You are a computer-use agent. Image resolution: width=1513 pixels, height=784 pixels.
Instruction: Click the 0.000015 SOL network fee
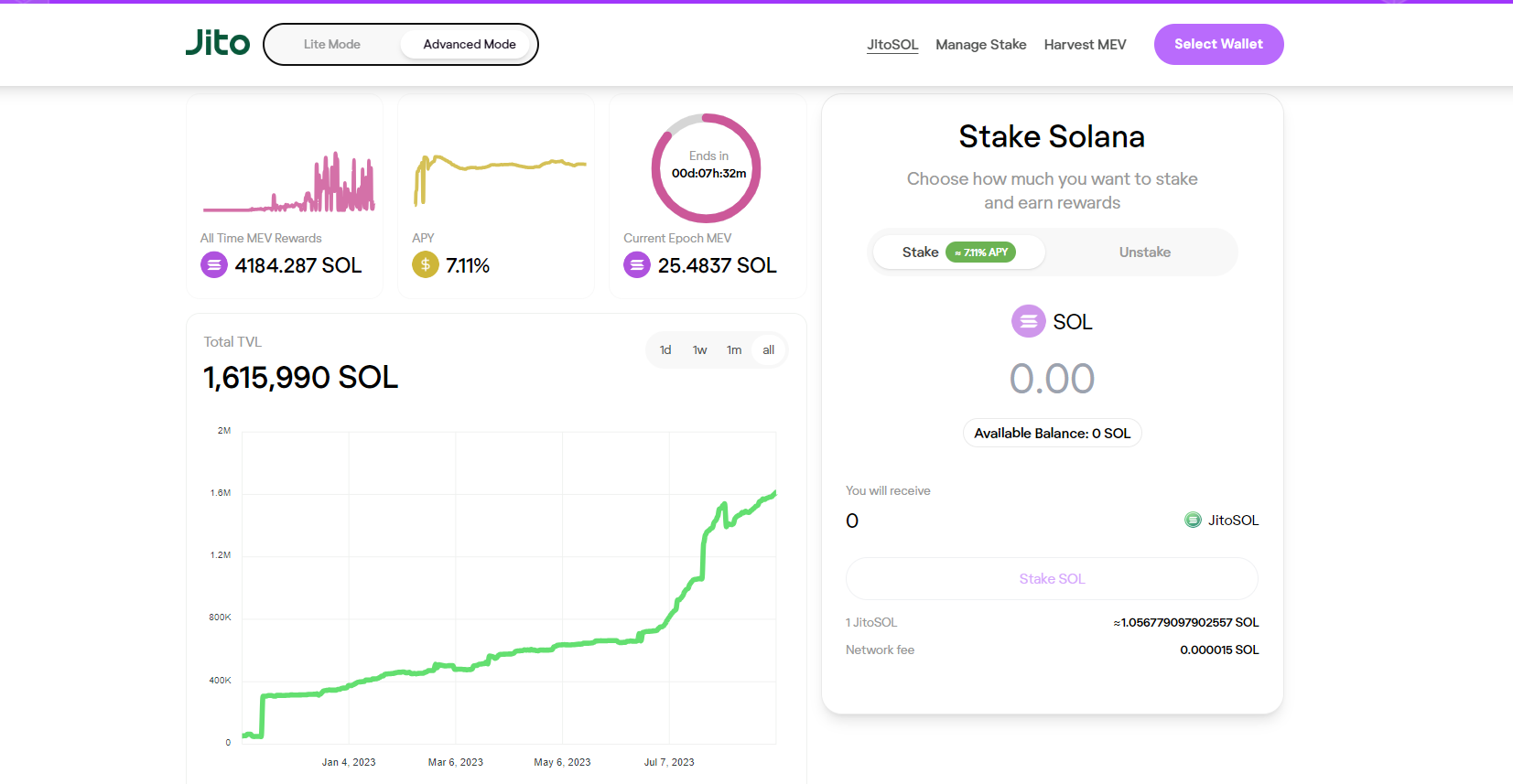click(1219, 650)
